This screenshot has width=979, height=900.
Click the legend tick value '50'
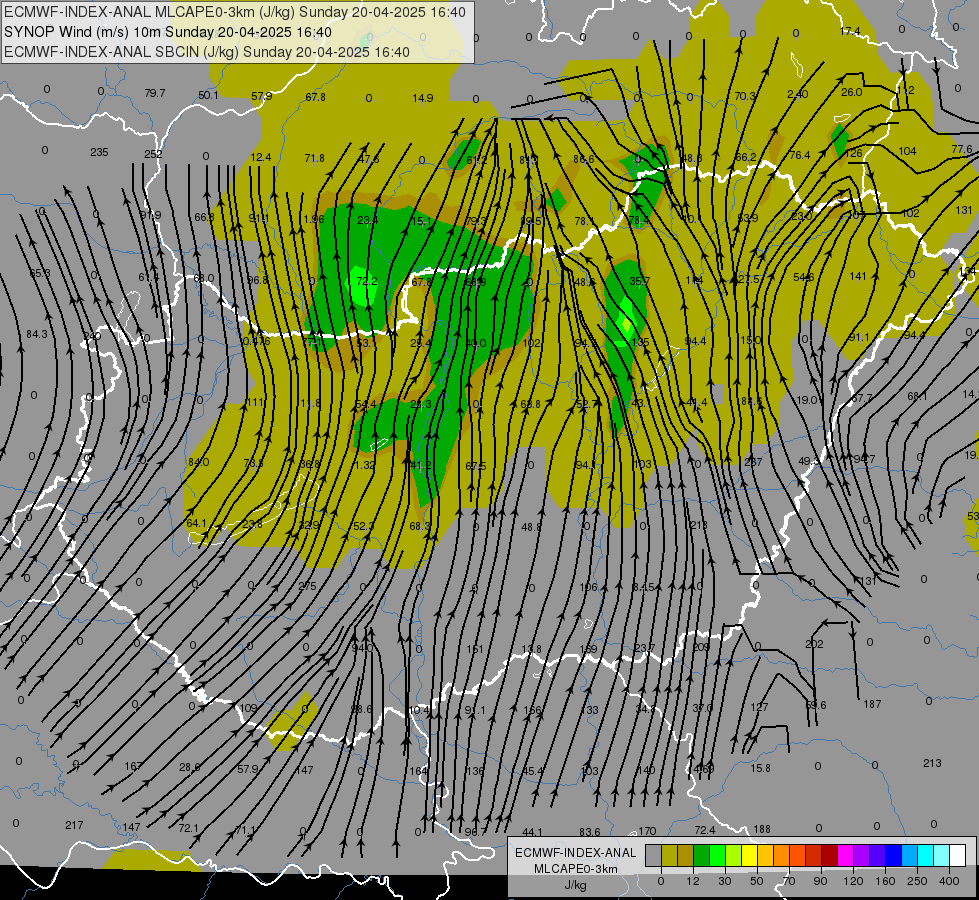click(756, 881)
